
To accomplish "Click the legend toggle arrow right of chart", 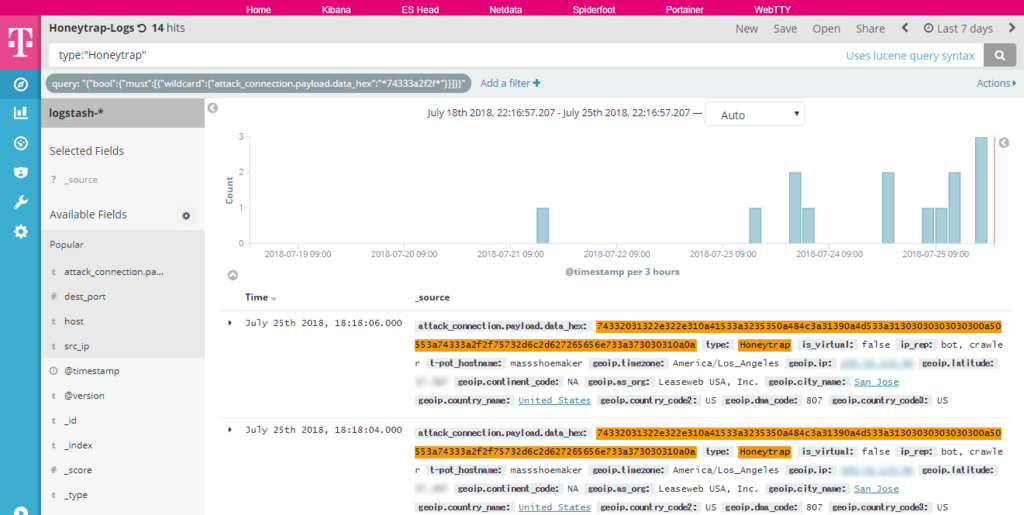I will coord(1004,142).
